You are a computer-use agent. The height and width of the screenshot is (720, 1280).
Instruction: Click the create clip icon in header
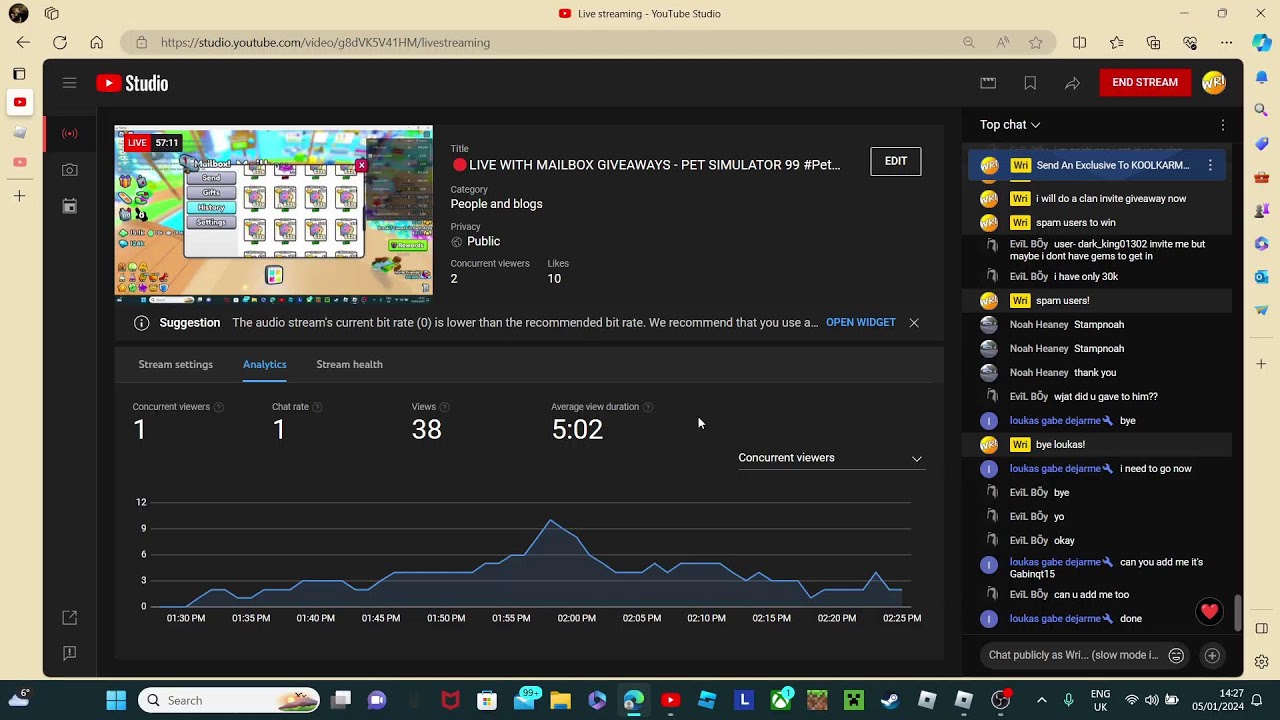pyautogui.click(x=988, y=83)
